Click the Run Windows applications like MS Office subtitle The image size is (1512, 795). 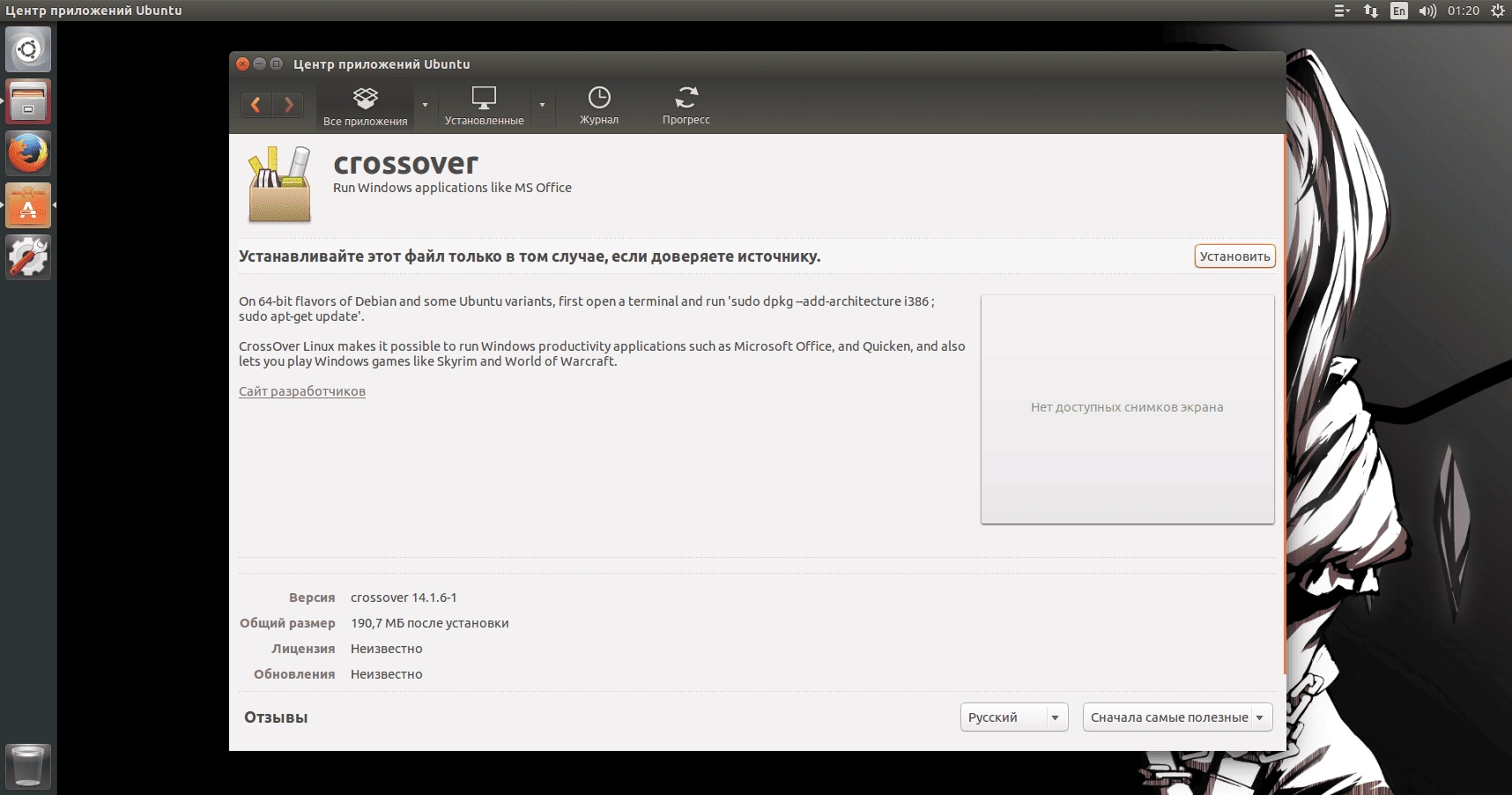(x=452, y=188)
